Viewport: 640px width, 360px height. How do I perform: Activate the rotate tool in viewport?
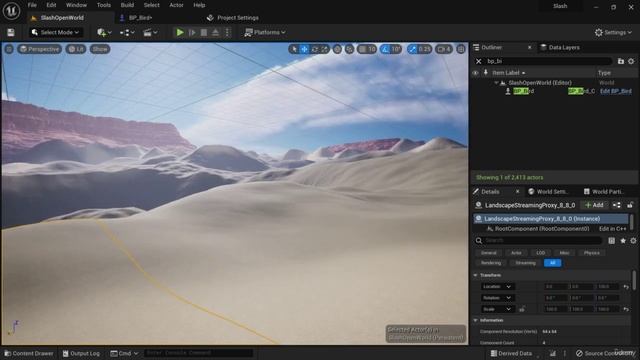click(x=315, y=49)
